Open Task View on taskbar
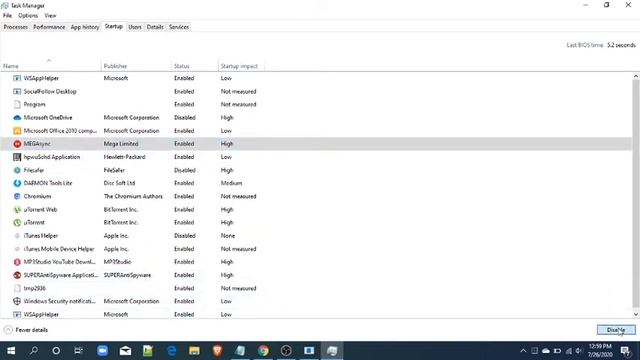This screenshot has height=360, width=640. tap(78, 351)
